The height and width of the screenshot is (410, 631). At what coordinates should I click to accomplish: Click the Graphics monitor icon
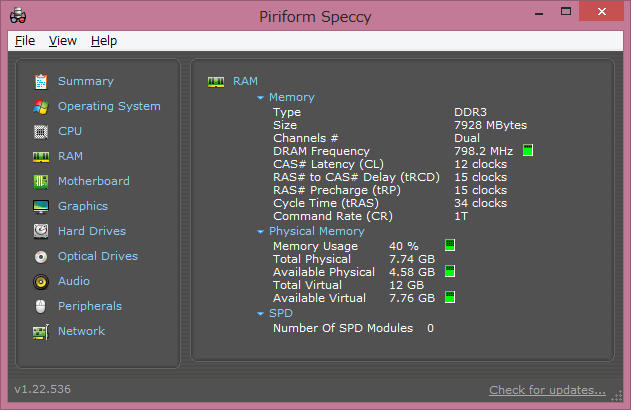click(41, 207)
